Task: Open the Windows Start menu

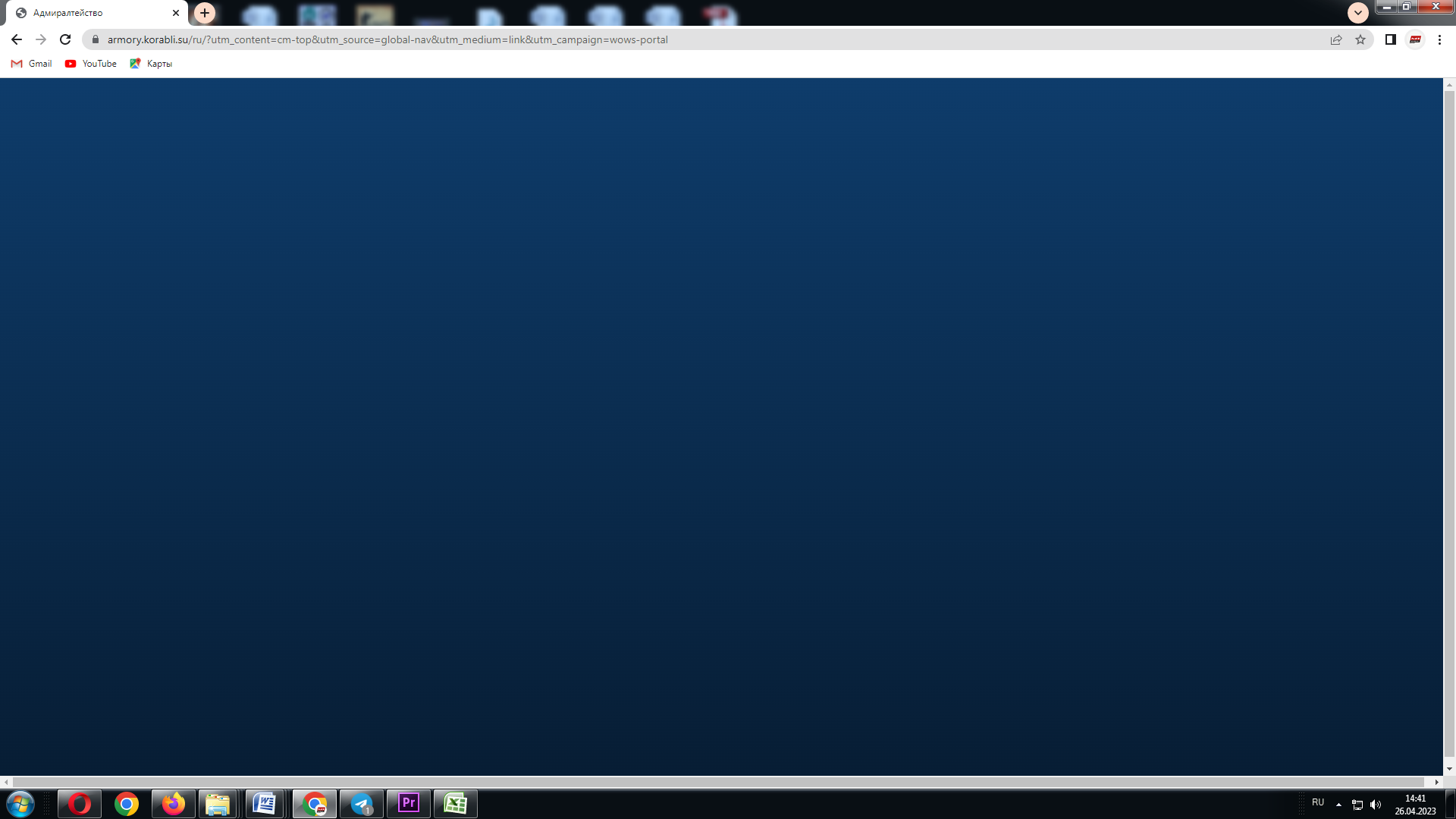Action: click(x=20, y=804)
